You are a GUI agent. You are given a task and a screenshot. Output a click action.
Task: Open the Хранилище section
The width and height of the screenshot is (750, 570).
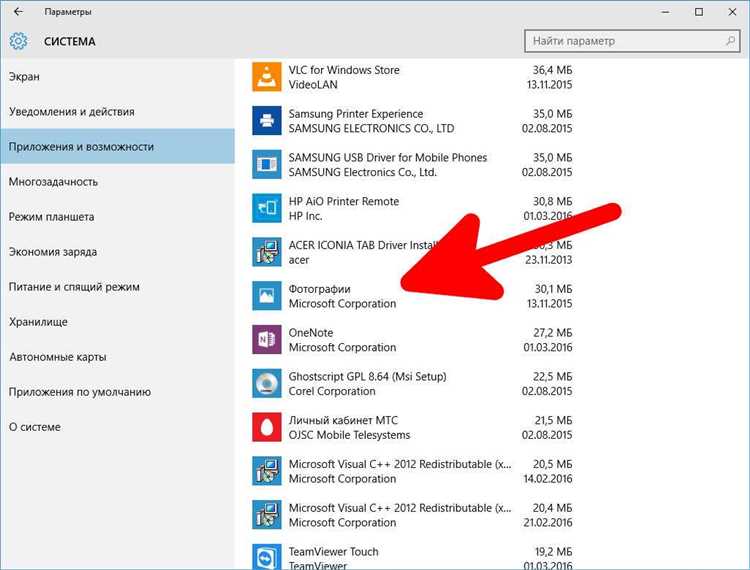117,322
